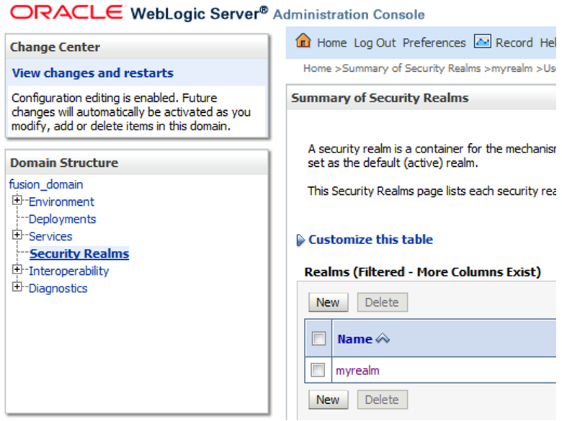Click the Record chart icon
The width and height of the screenshot is (562, 421).
[482, 42]
